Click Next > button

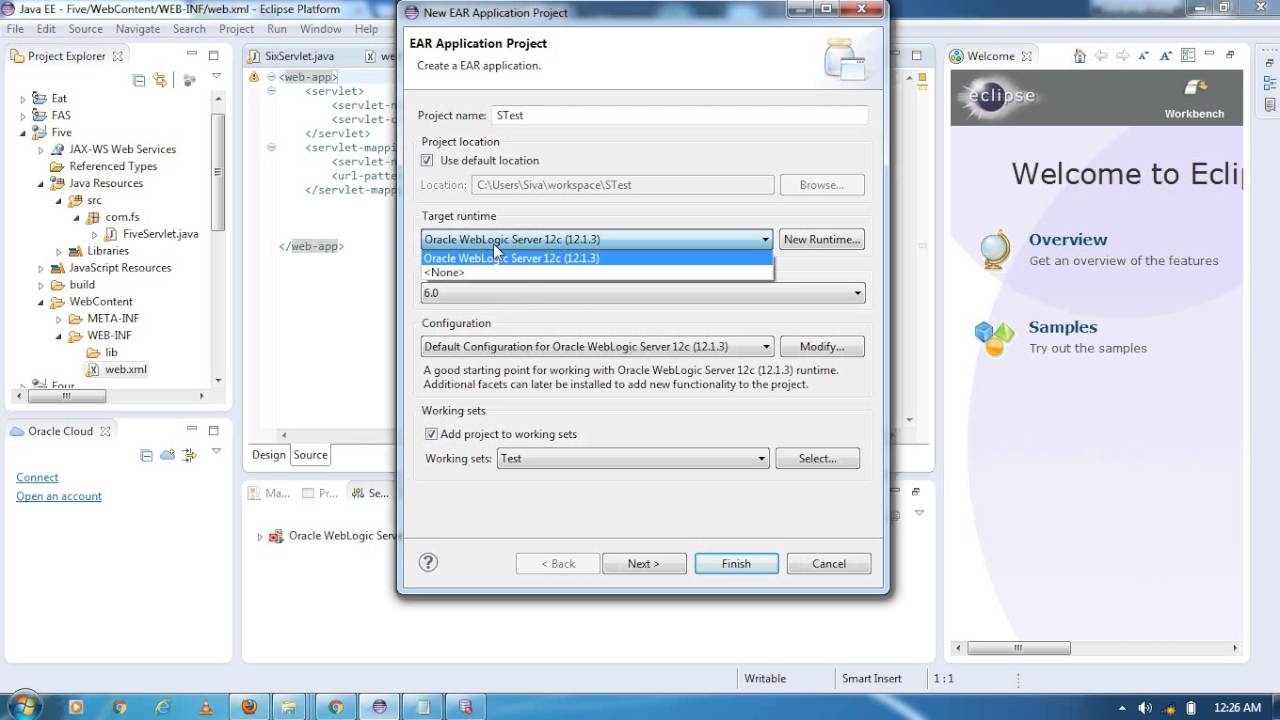[644, 564]
